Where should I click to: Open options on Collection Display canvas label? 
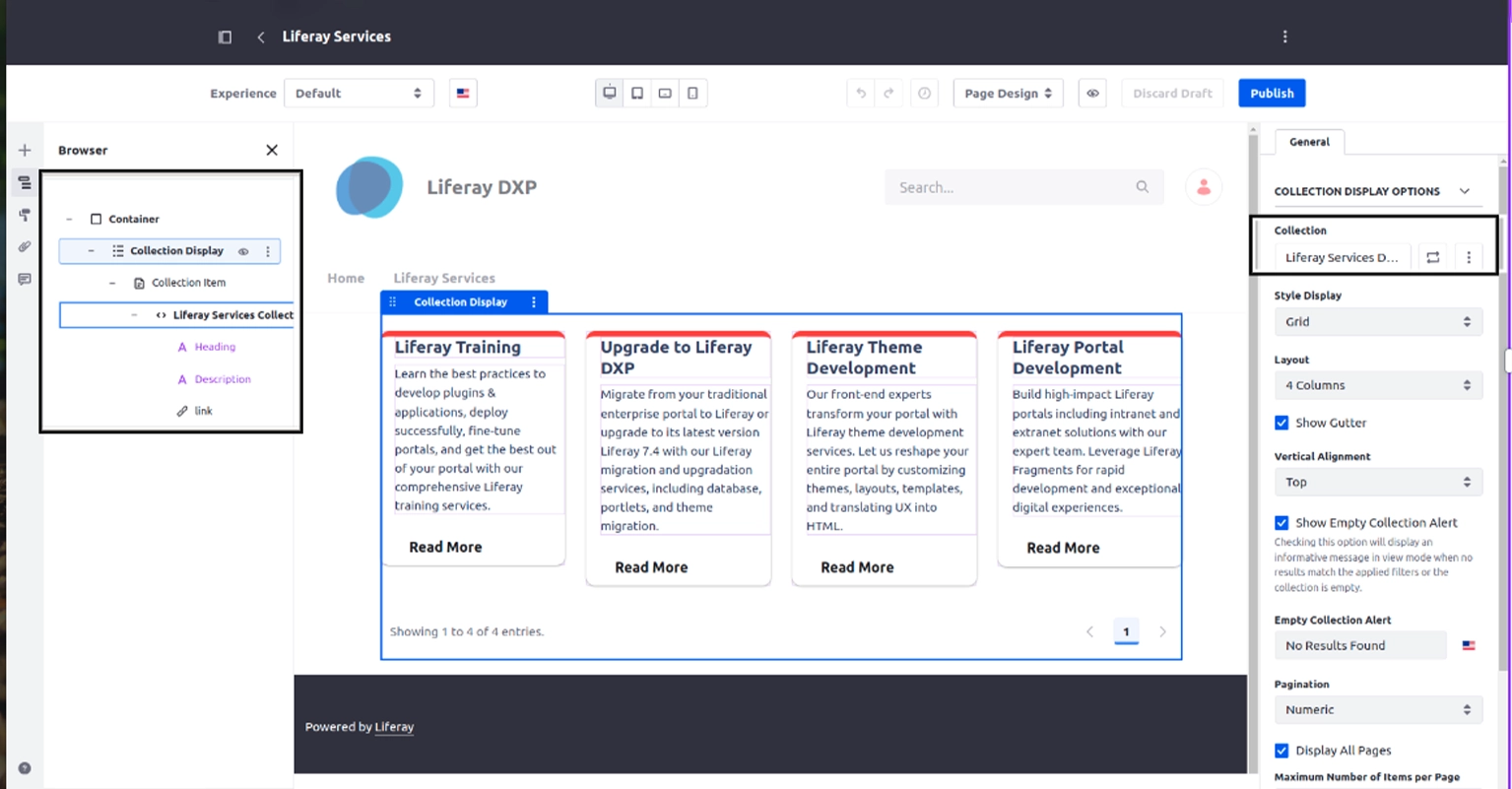point(534,302)
